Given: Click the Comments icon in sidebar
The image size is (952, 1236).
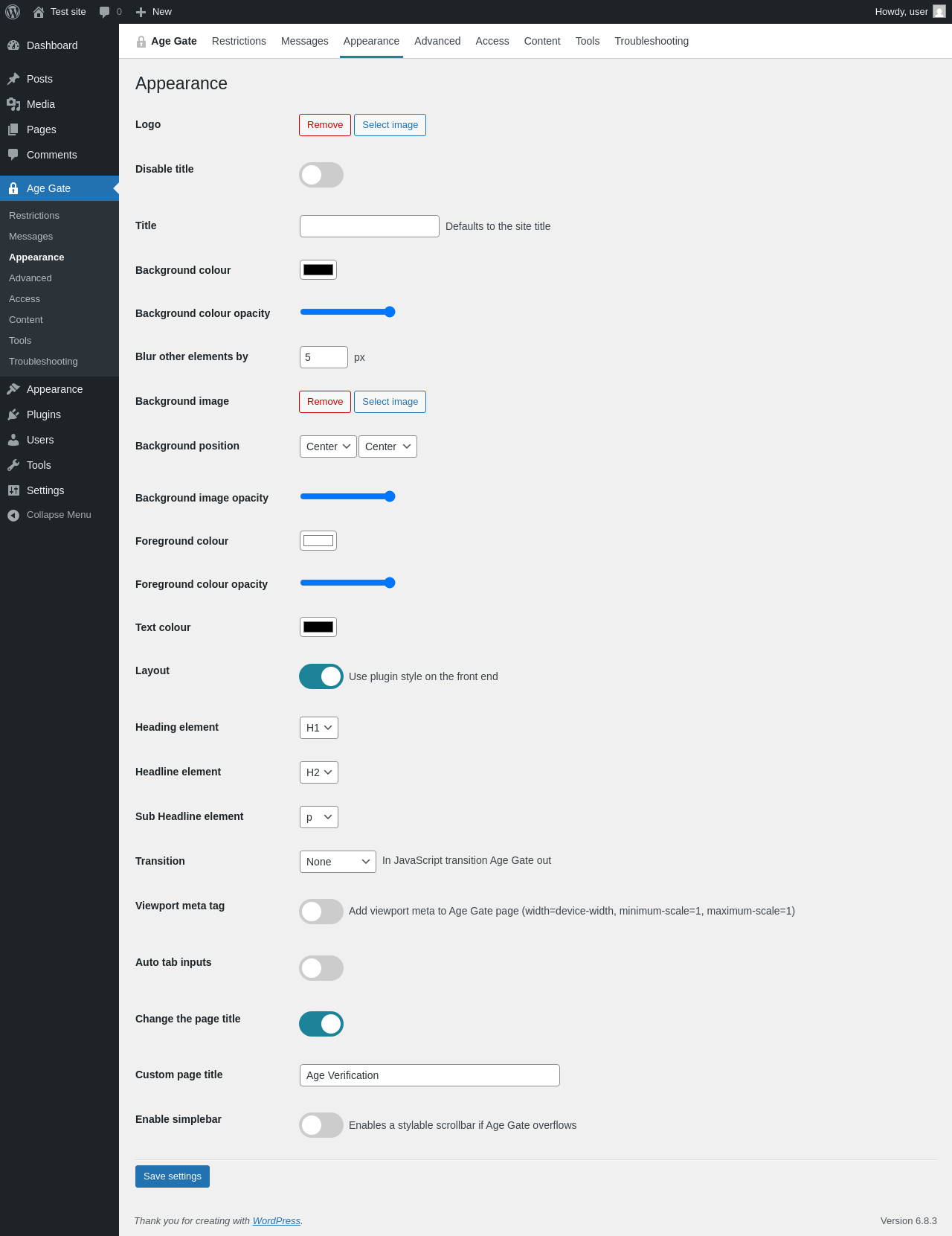Looking at the screenshot, I should point(13,155).
